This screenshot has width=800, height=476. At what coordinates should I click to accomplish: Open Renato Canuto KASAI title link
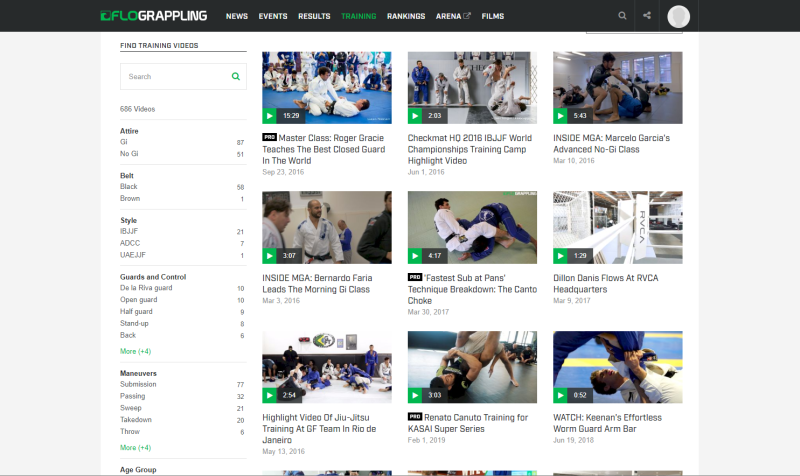(468, 423)
